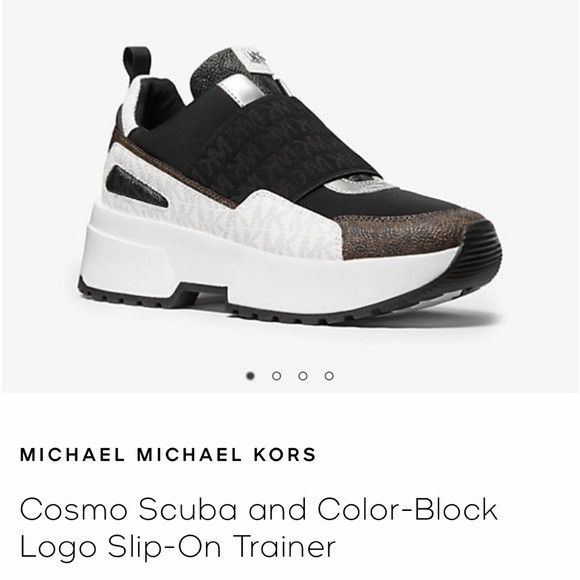Click the Cosmo Scuba product title
The height and width of the screenshot is (580, 580).
coord(258,528)
